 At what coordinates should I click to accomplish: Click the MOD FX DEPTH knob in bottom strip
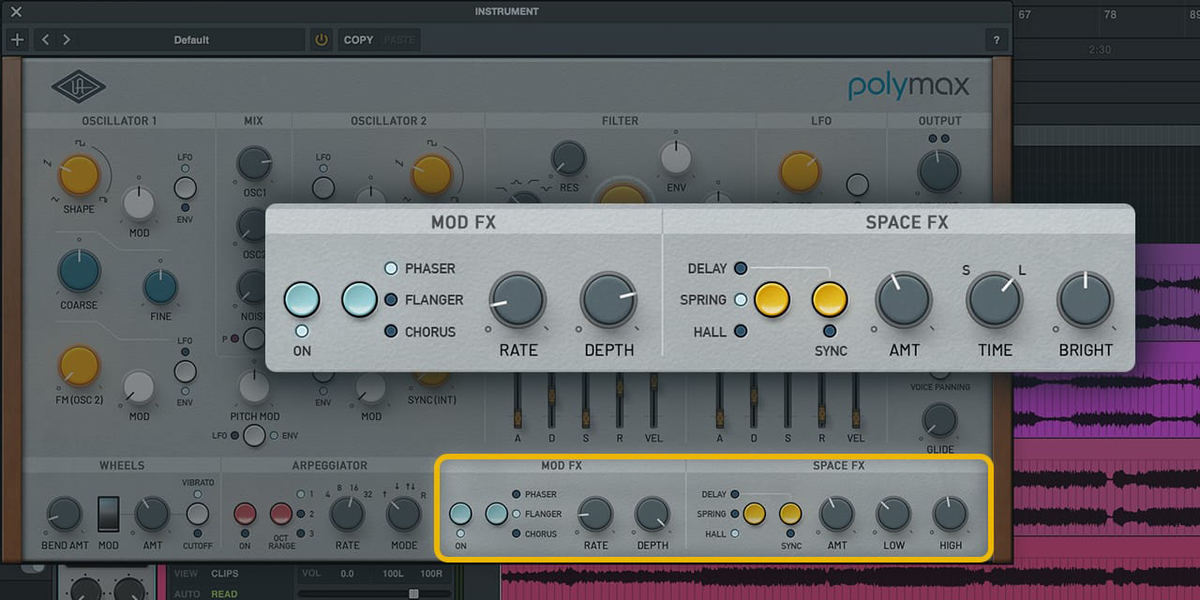[652, 514]
